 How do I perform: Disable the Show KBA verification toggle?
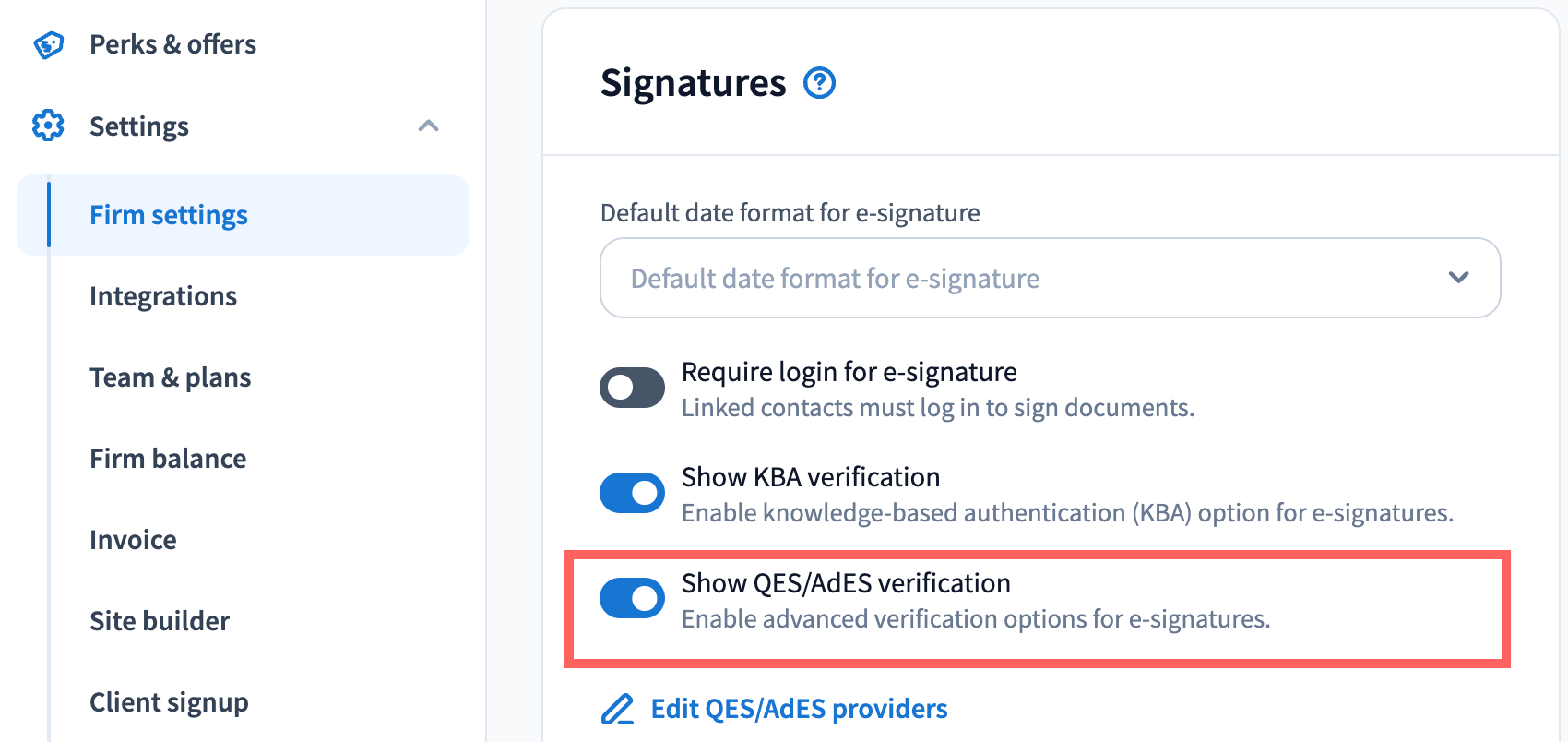(x=632, y=493)
